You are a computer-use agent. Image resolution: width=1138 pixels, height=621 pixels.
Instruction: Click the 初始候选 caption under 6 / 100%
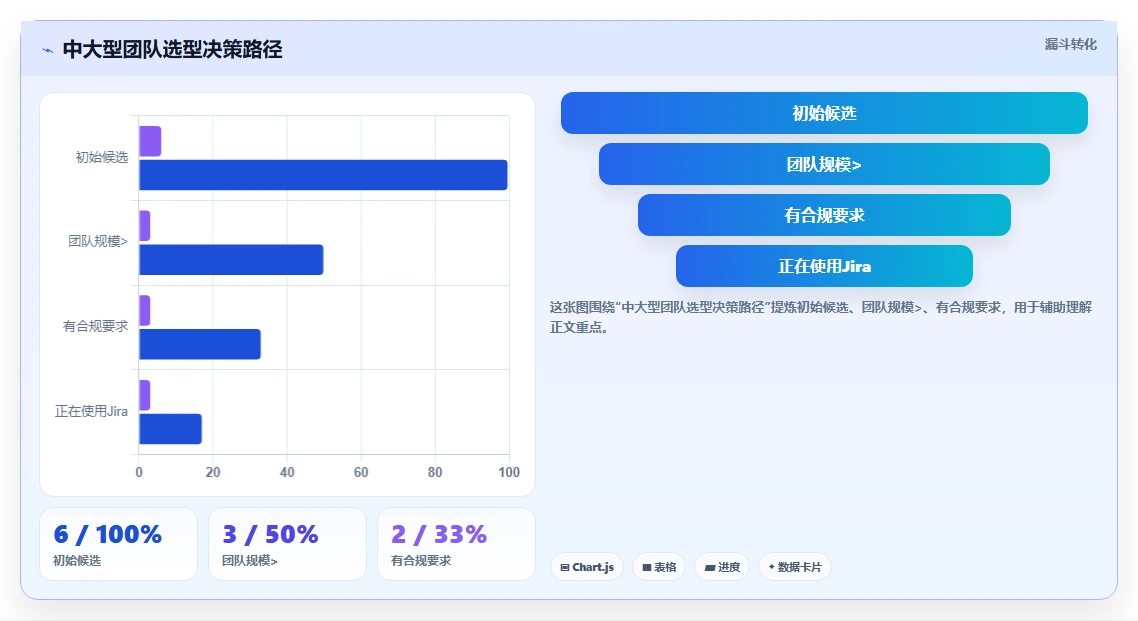click(77, 561)
